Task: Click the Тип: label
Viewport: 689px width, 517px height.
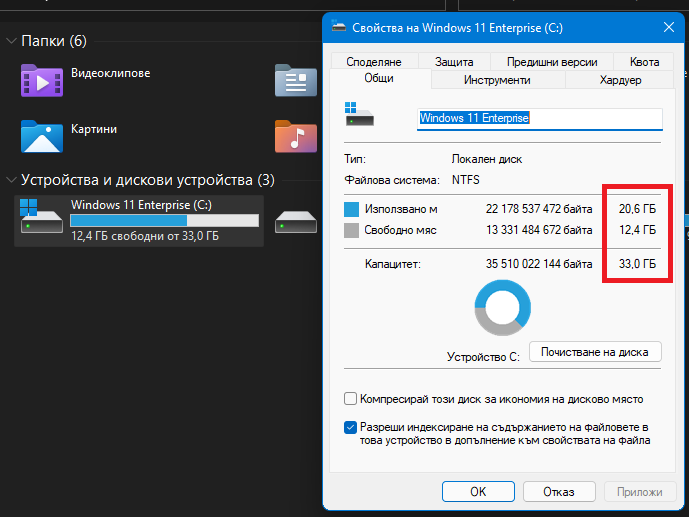Action: click(355, 159)
